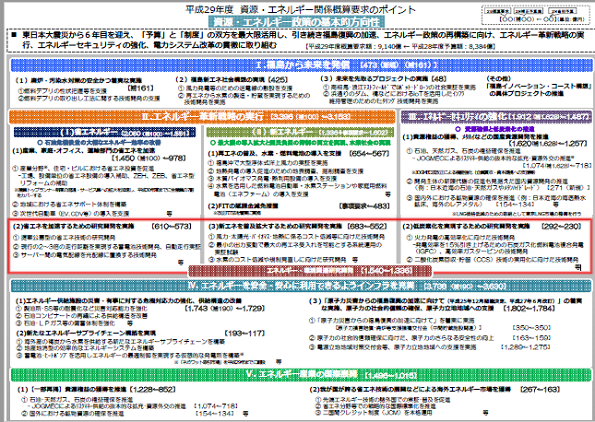Click the figure '[1,450 (補100) ←978]'
The image size is (595, 422).
148,158
